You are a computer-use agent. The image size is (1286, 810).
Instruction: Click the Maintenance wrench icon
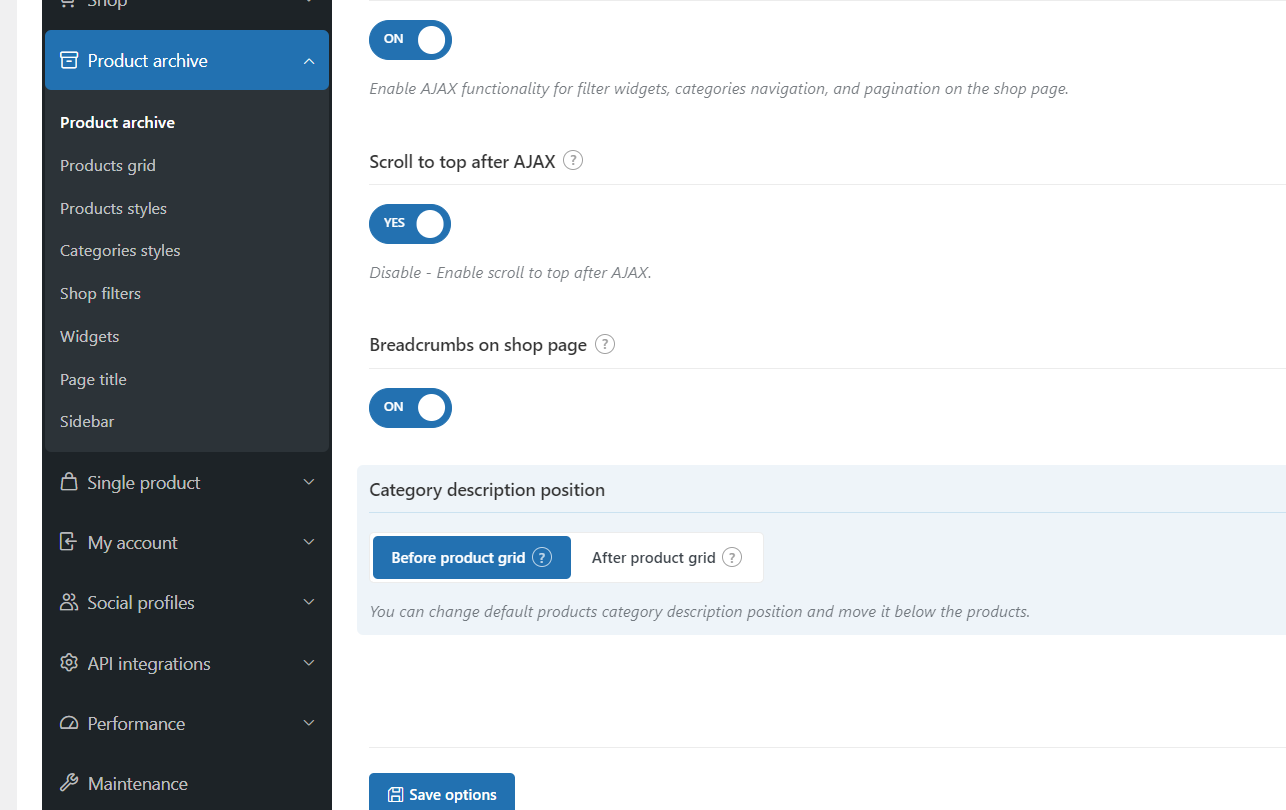tap(69, 783)
